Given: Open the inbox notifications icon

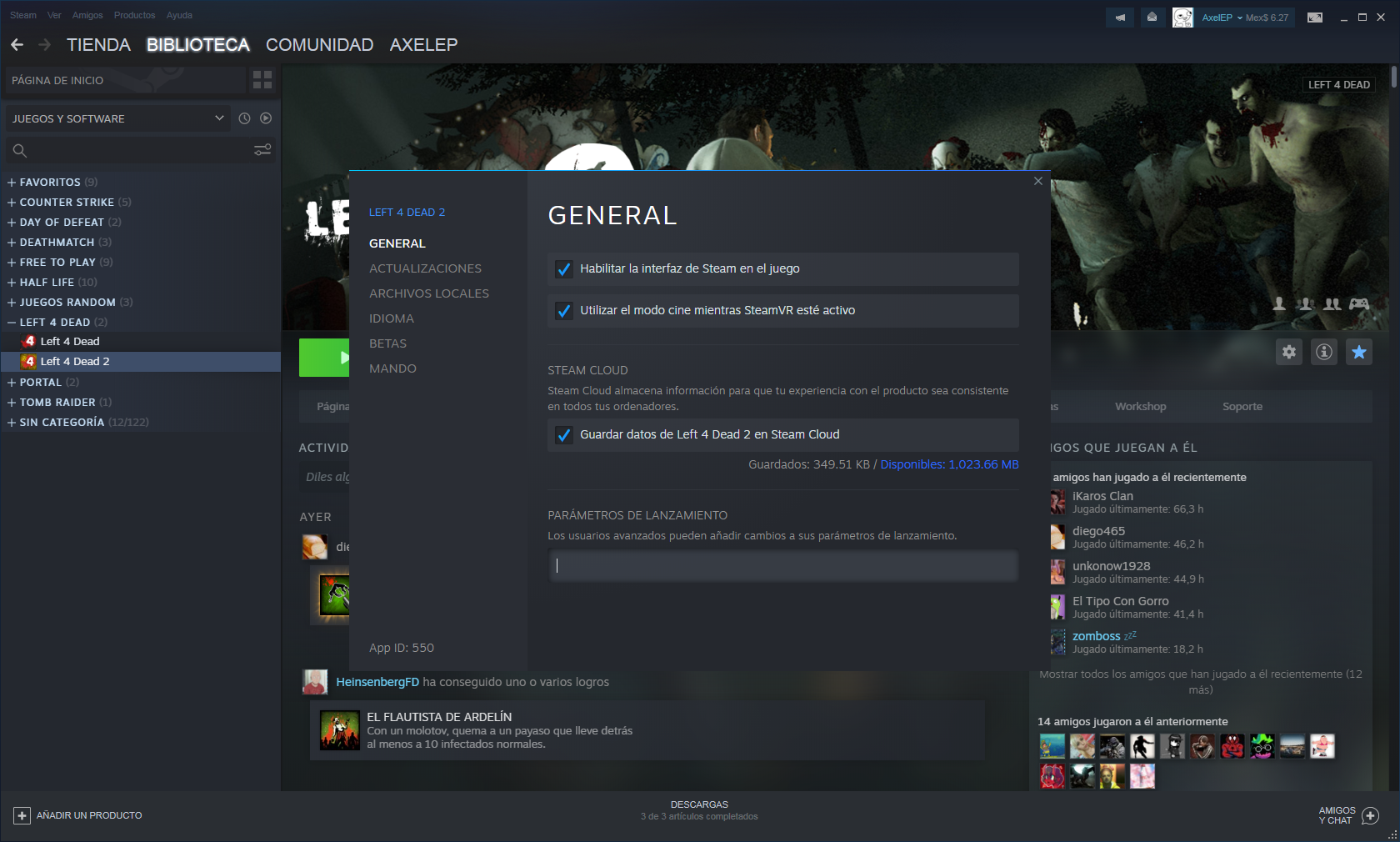Looking at the screenshot, I should click(x=1152, y=18).
